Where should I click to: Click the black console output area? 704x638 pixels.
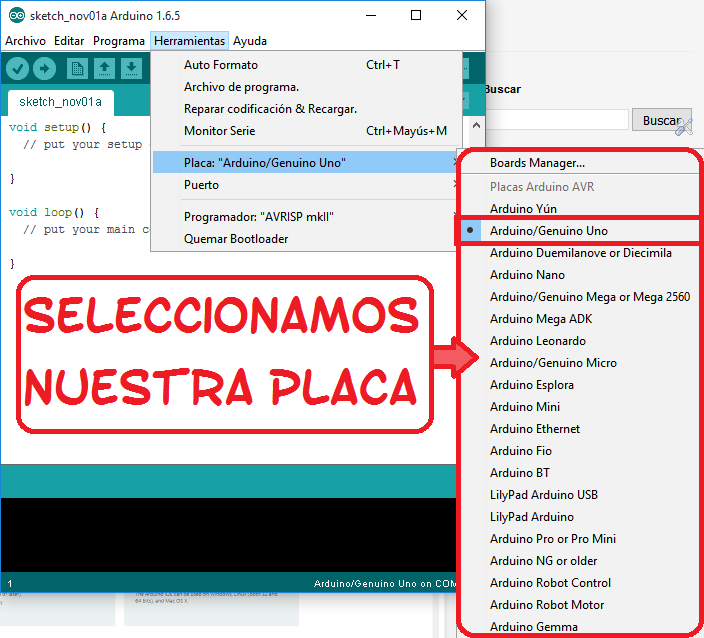tap(228, 534)
